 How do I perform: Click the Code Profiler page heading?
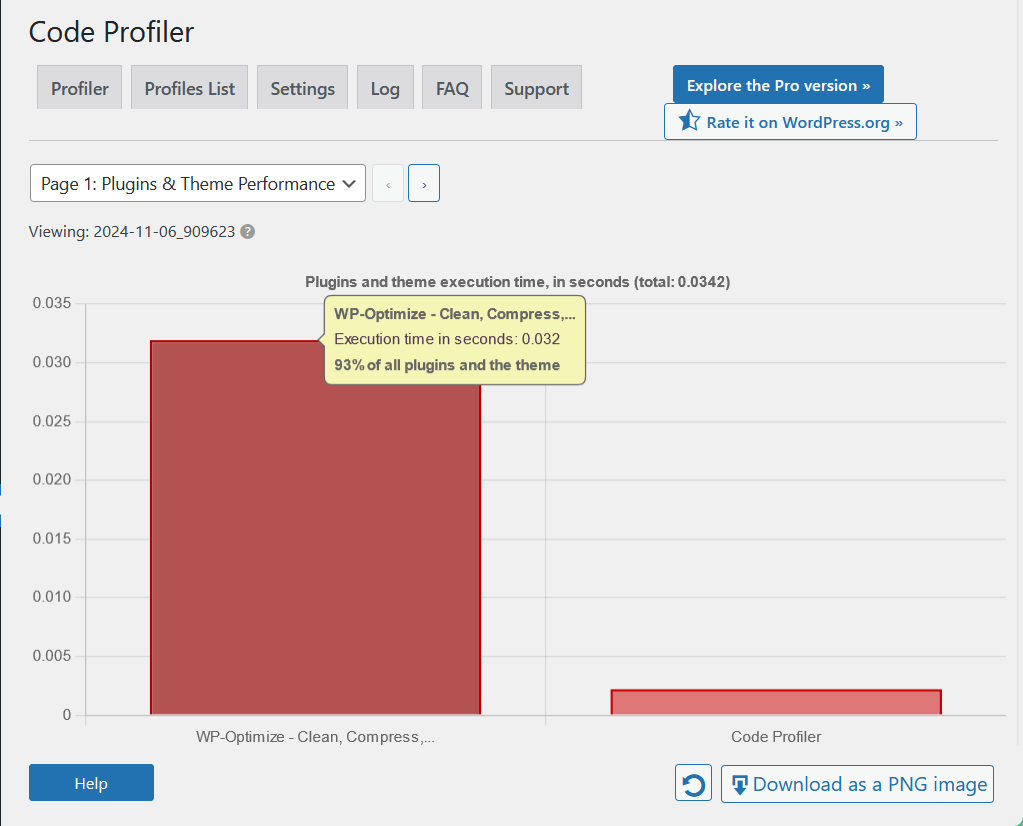coord(112,32)
